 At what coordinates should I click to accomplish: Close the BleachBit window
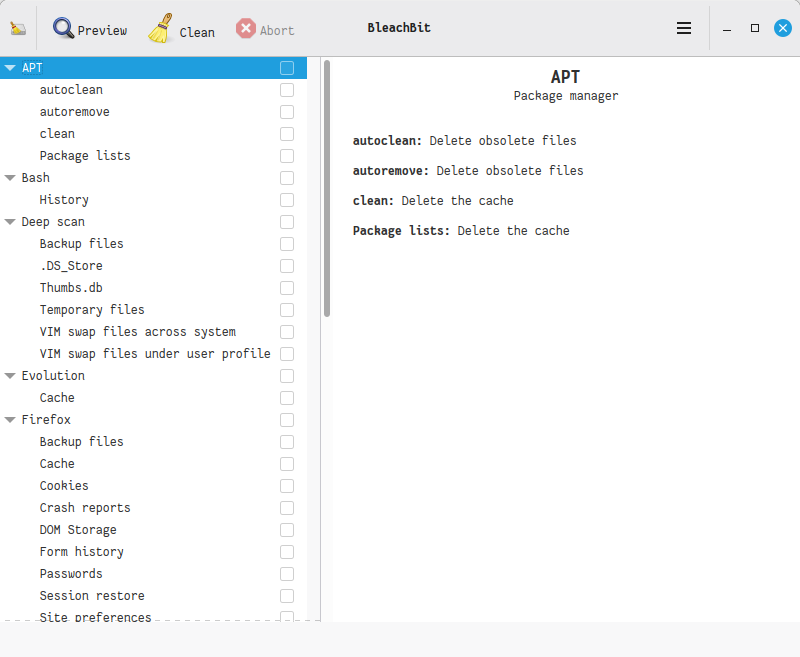[783, 29]
